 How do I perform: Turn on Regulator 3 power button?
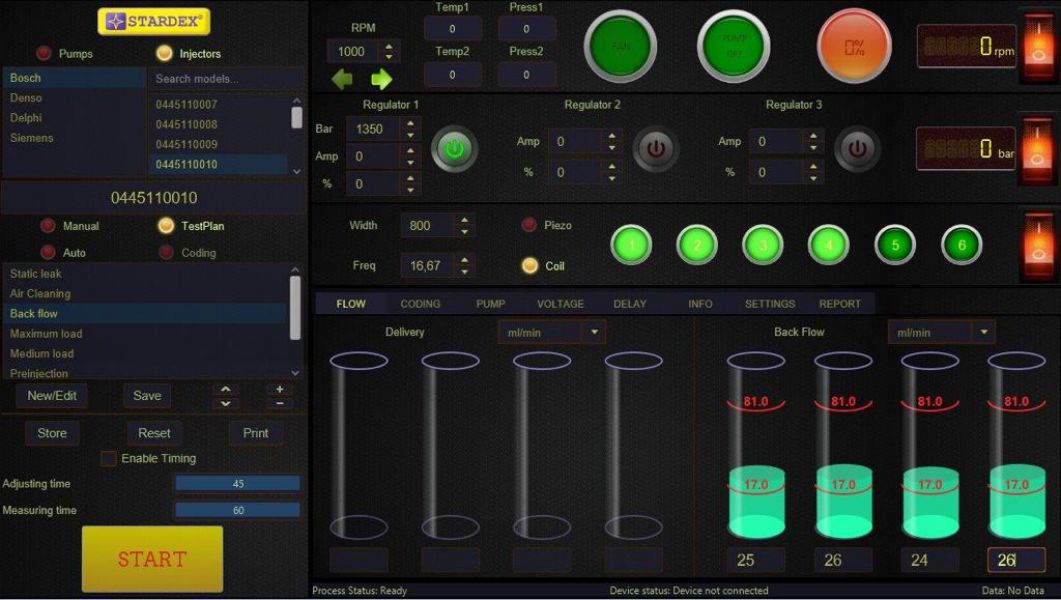pyautogui.click(x=857, y=150)
